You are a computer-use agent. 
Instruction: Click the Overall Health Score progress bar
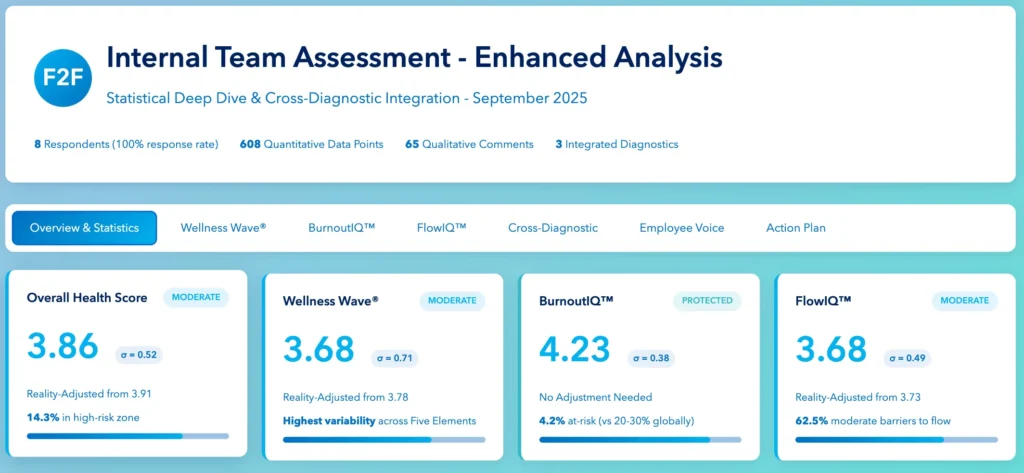coord(127,436)
